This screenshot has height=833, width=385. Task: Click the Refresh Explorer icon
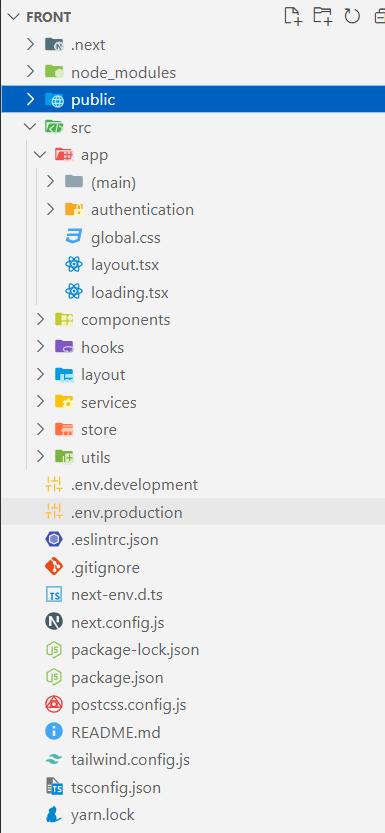coord(352,16)
